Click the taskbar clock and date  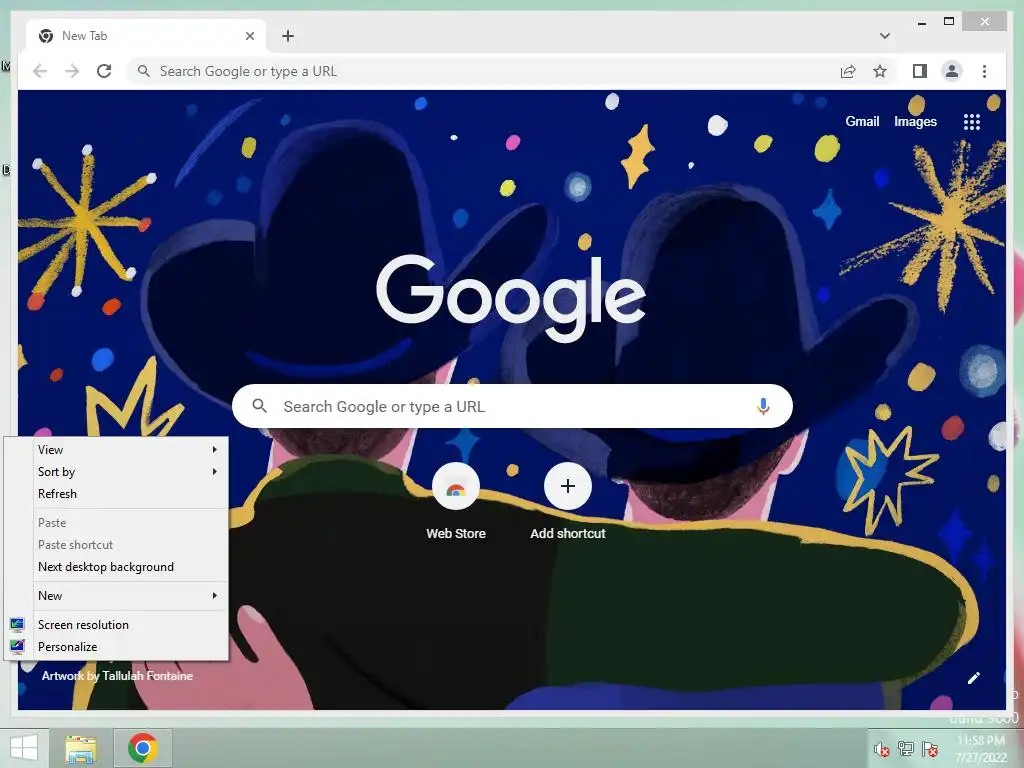coord(981,749)
